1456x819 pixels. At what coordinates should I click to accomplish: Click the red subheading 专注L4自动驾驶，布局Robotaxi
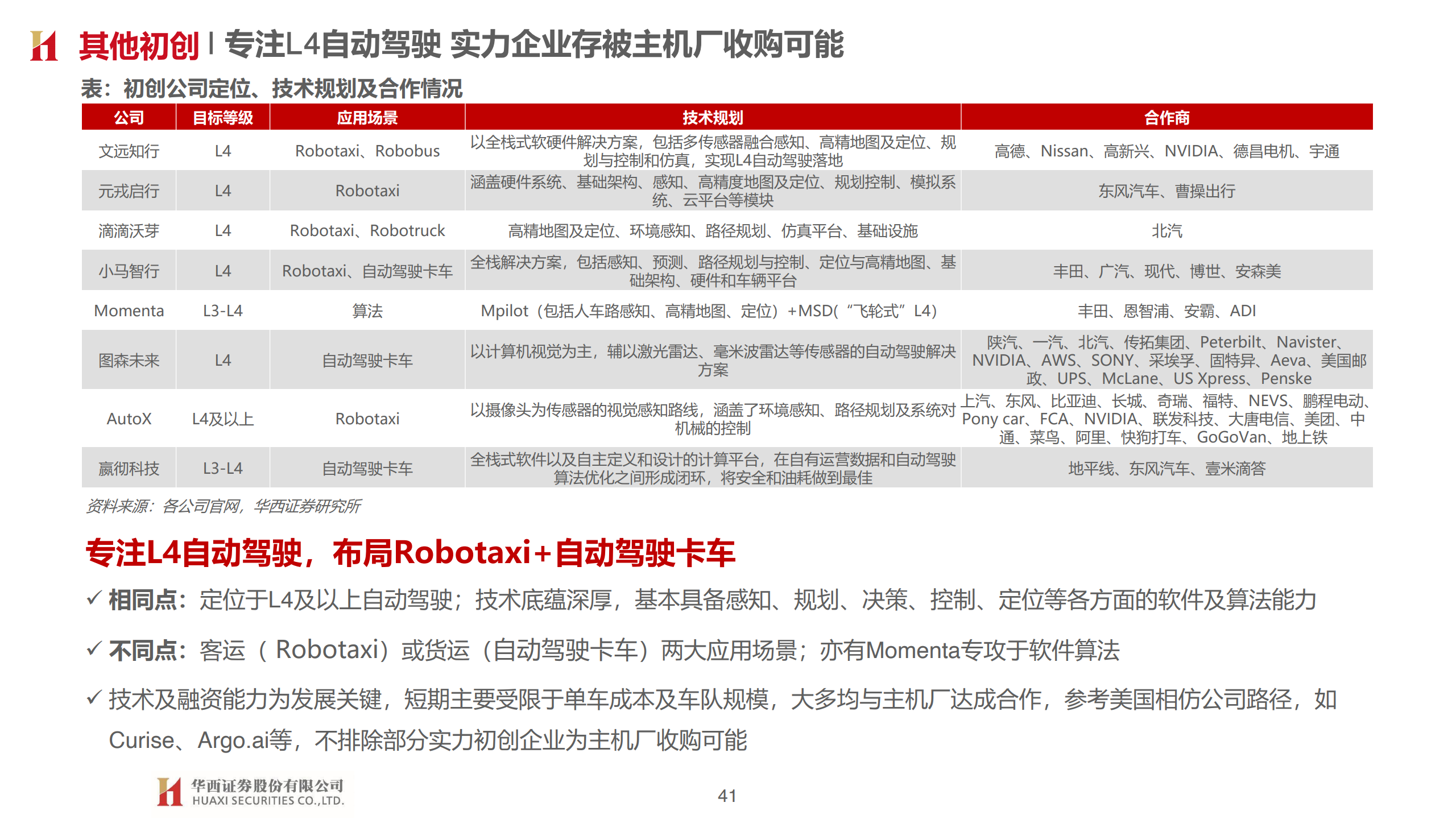(x=410, y=552)
